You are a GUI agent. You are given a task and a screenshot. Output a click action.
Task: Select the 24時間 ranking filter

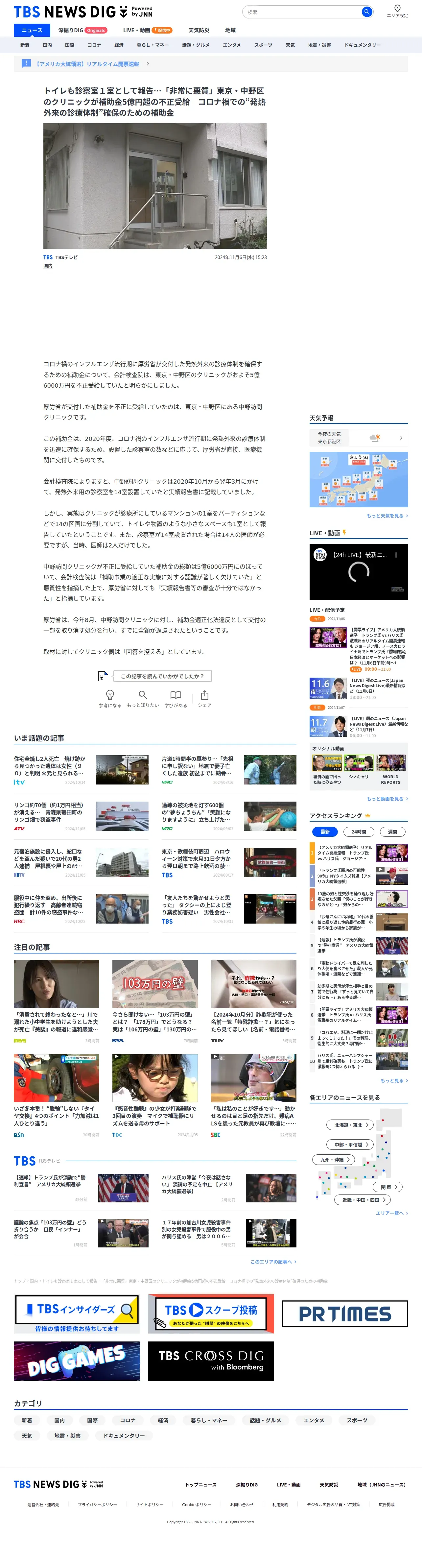359,832
